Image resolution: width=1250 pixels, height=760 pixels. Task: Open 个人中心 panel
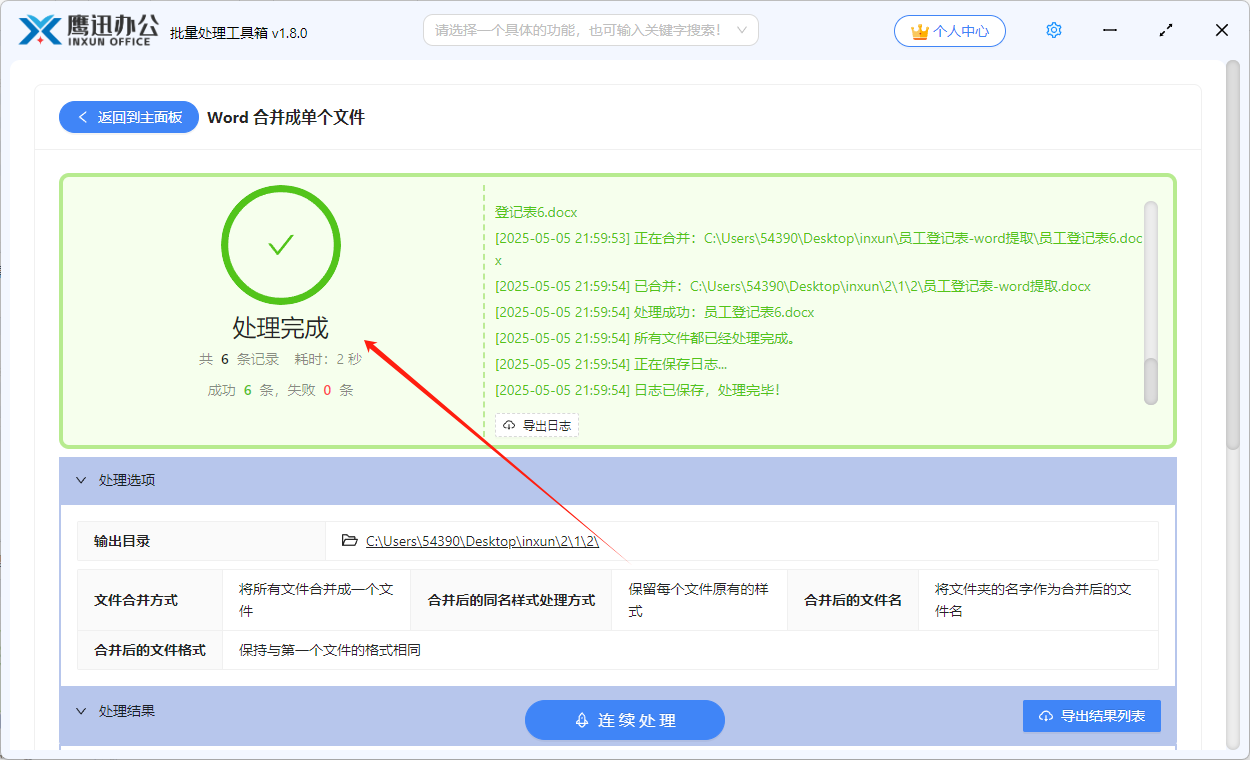click(x=950, y=31)
